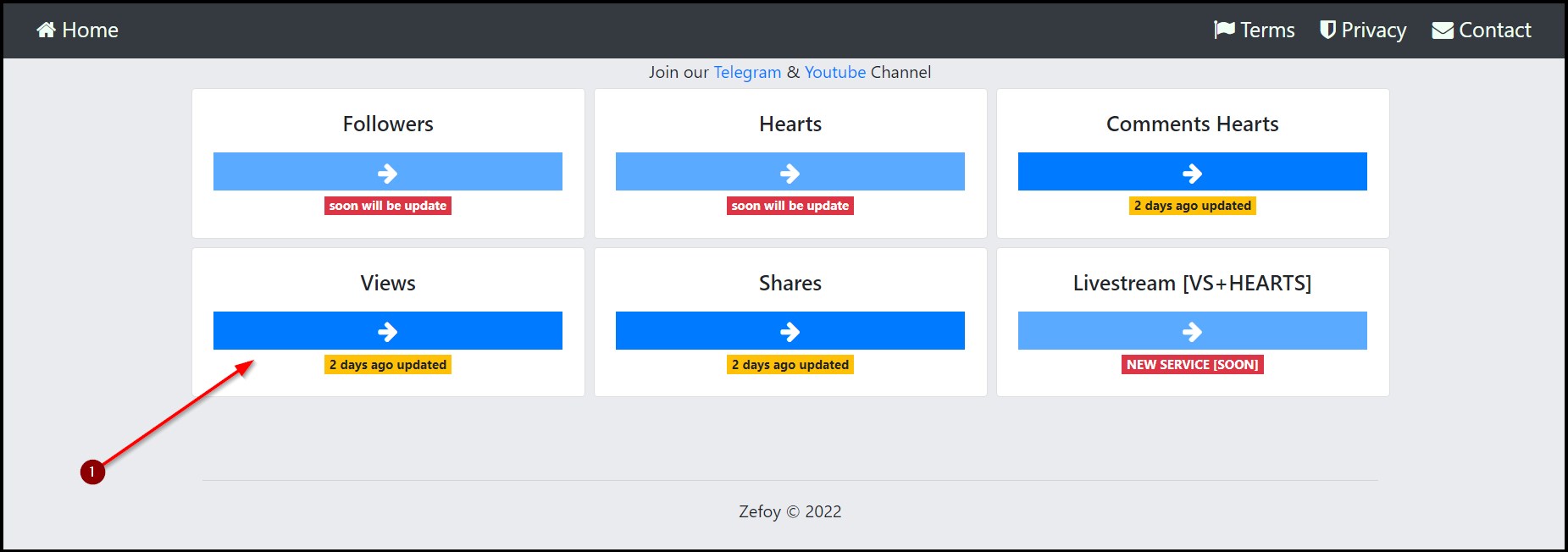Click the Privacy shield icon
1568x552 pixels.
coord(1327,30)
